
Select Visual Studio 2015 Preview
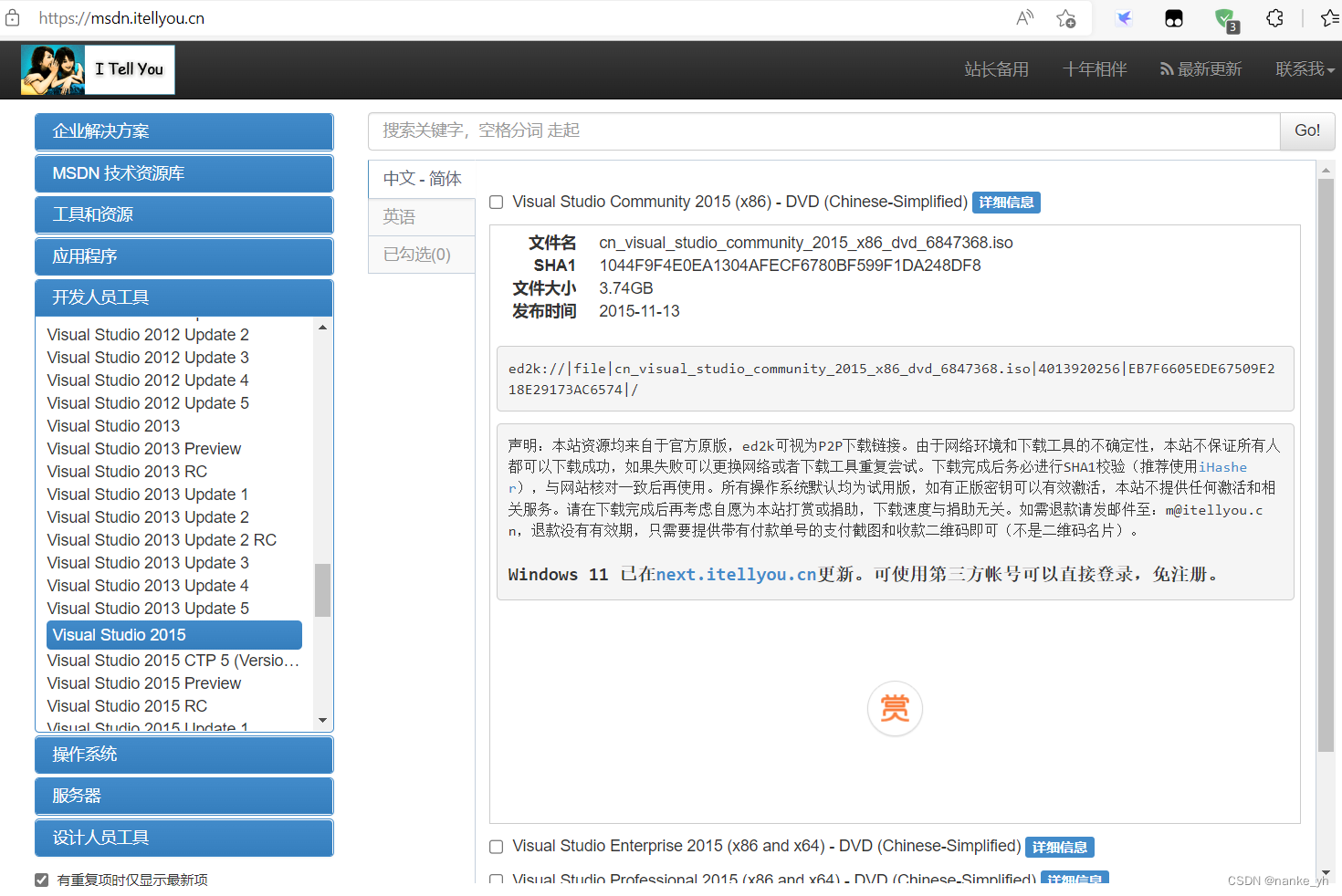(x=144, y=683)
